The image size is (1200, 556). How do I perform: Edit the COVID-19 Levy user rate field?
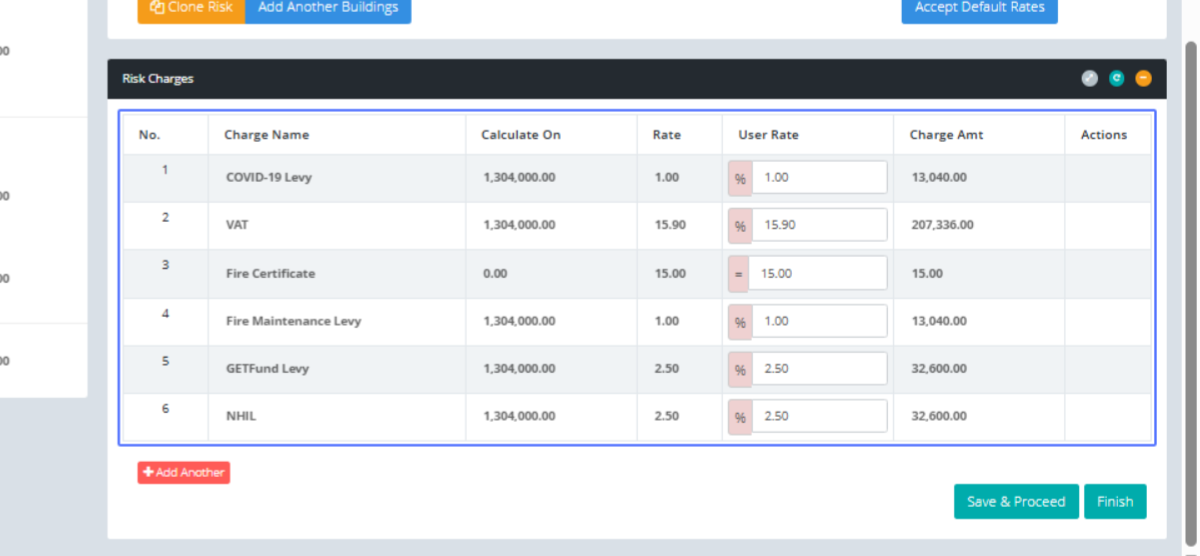818,178
